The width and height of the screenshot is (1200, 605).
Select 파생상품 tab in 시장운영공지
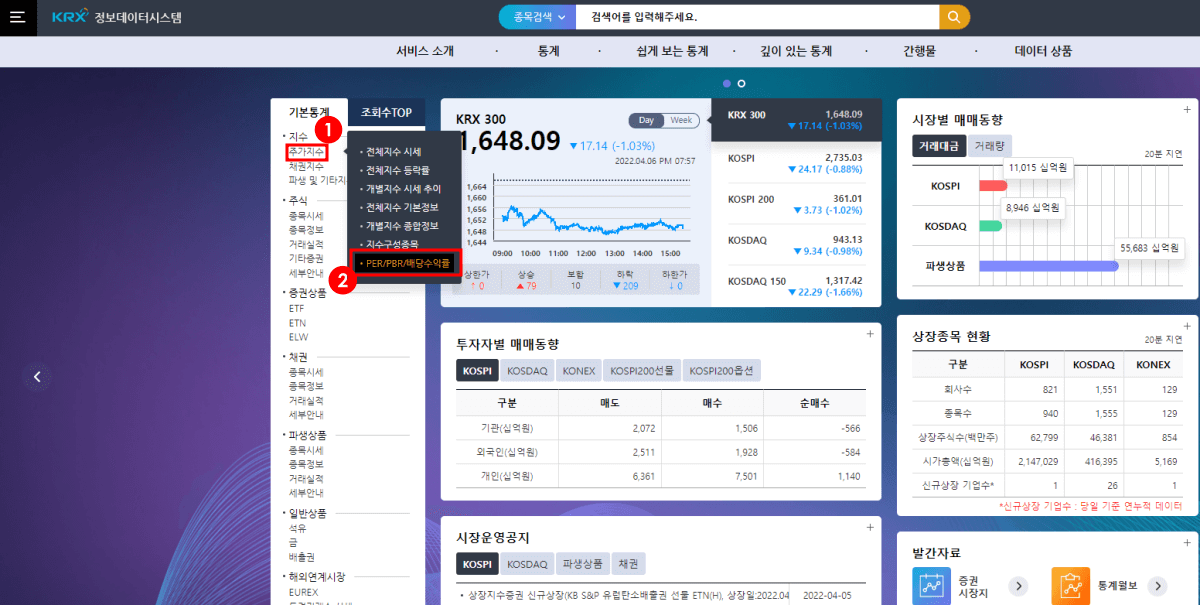[x=583, y=564]
